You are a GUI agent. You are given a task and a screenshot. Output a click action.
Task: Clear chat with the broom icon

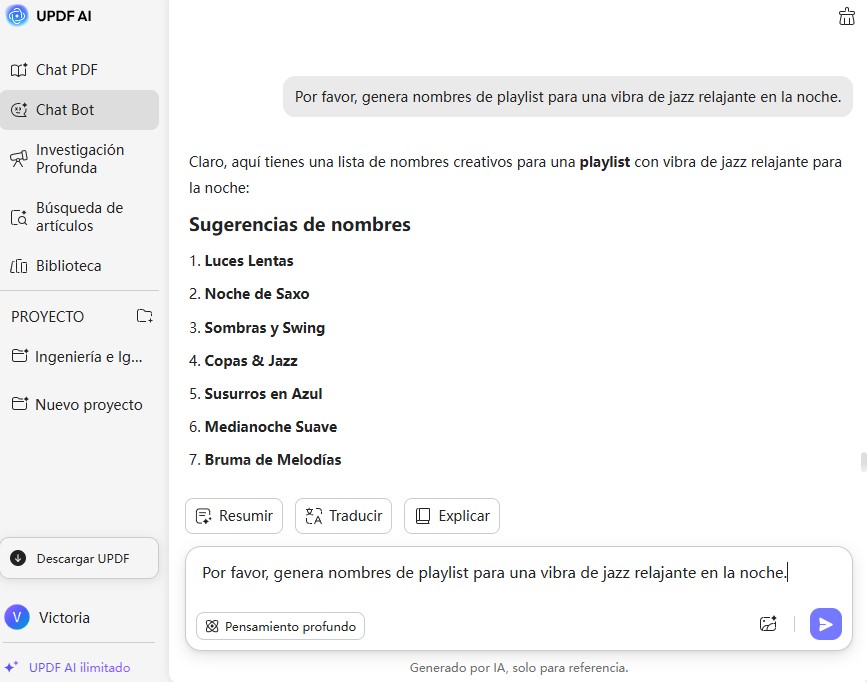coord(847,16)
